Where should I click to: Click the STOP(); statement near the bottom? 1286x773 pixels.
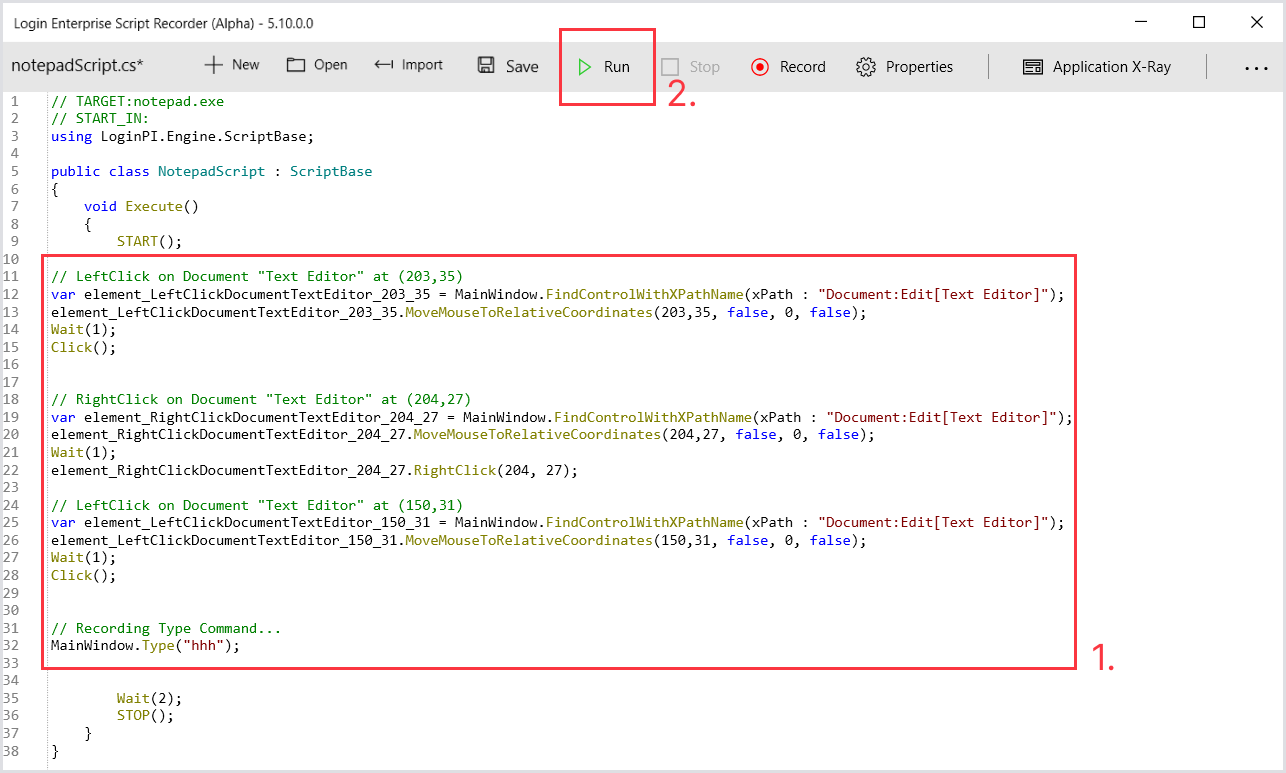145,716
